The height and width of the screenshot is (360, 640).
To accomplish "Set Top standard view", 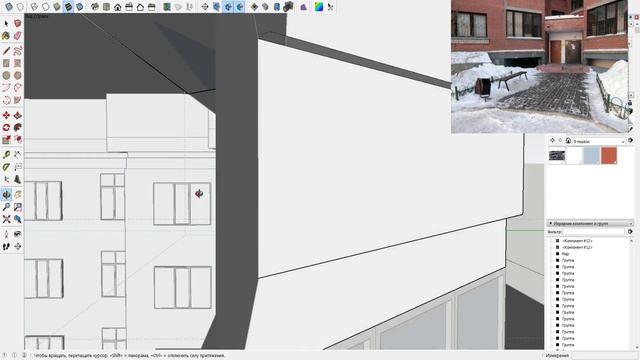I will pos(107,7).
